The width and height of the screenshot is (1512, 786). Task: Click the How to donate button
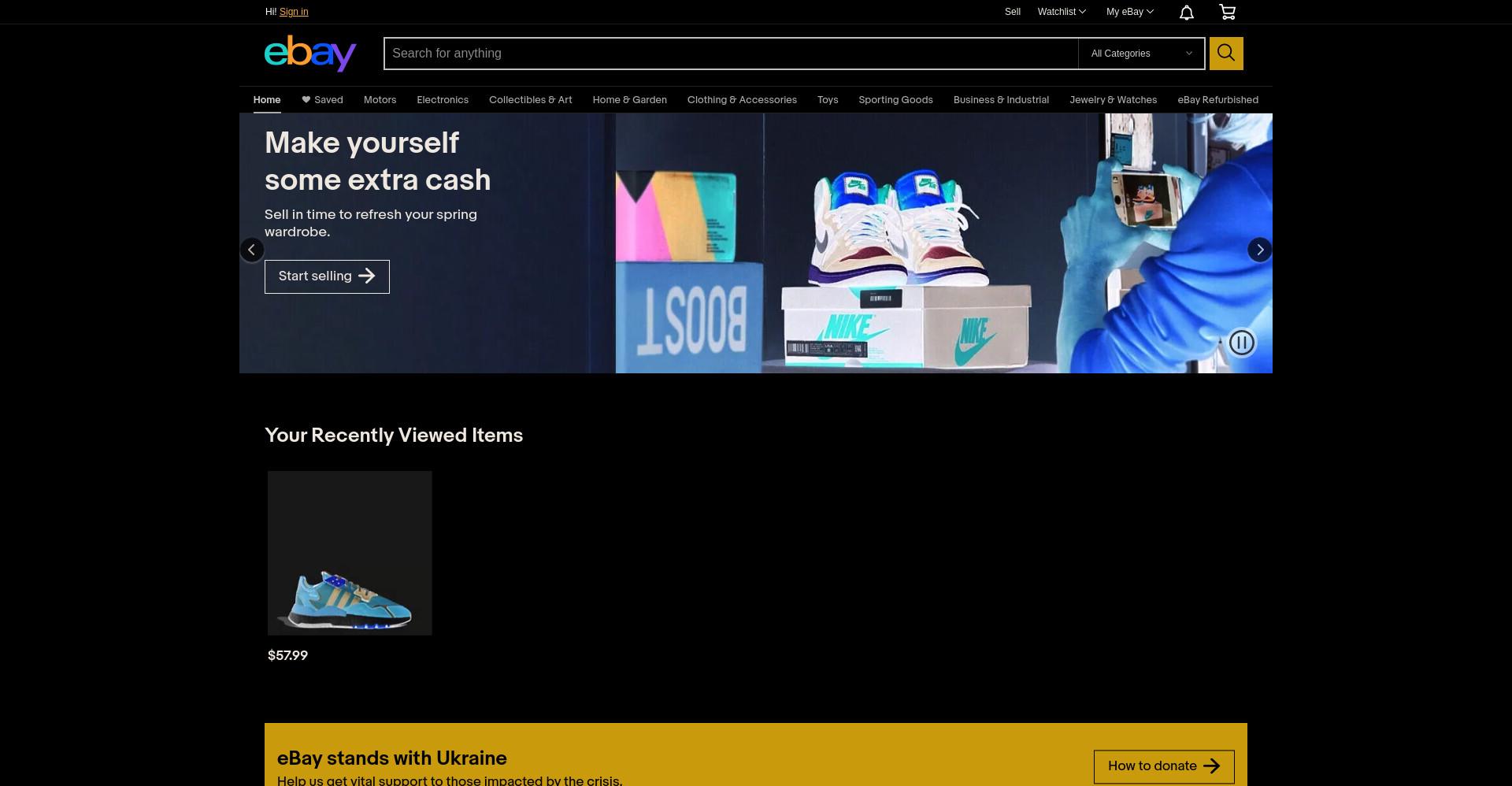click(1164, 766)
